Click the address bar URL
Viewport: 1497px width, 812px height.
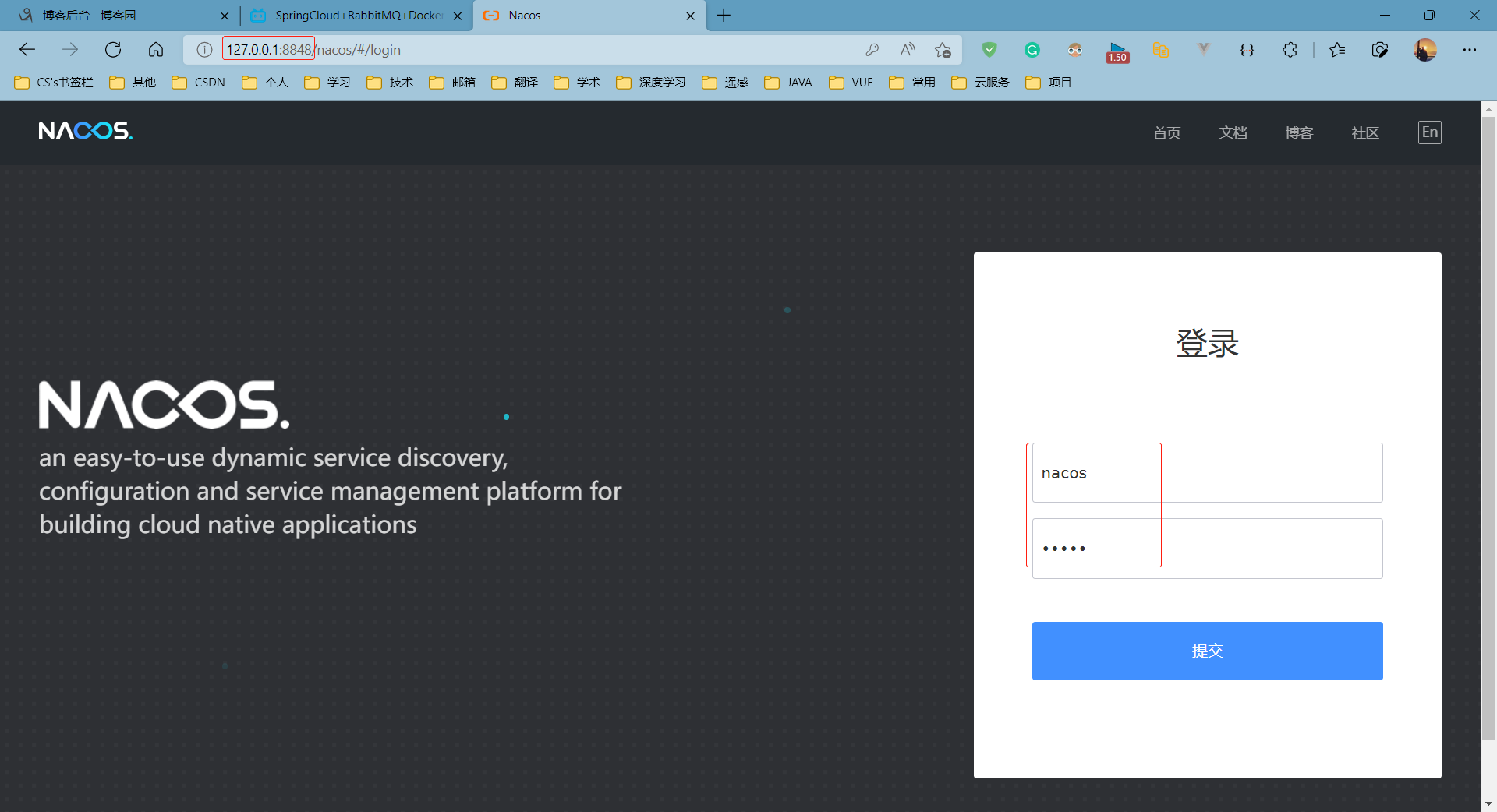313,50
